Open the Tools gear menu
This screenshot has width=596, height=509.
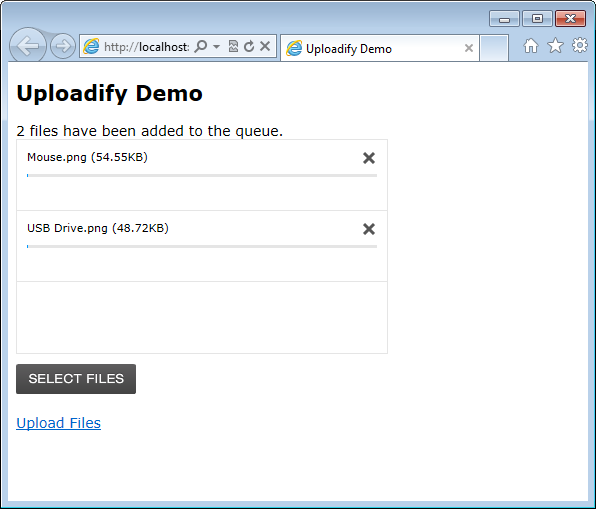580,45
